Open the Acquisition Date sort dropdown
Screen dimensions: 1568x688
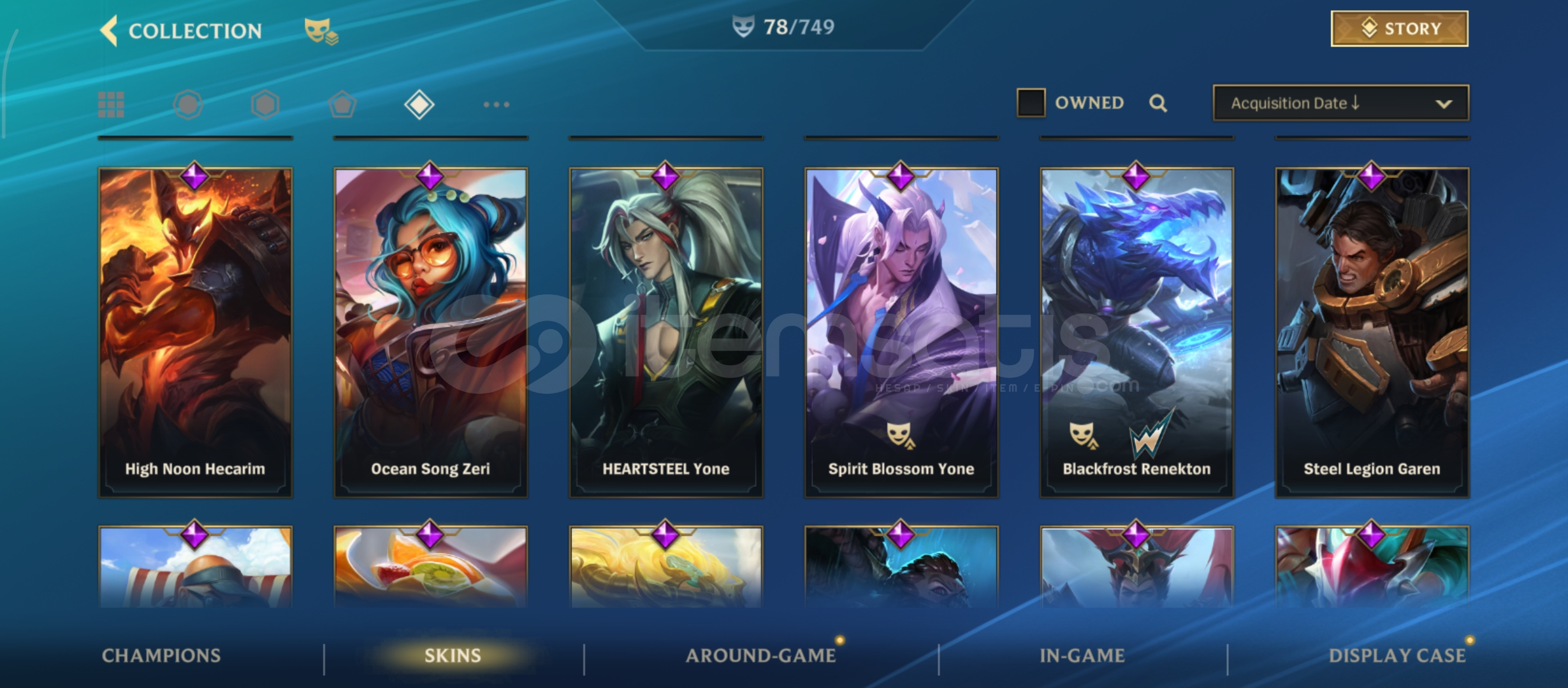click(1341, 103)
